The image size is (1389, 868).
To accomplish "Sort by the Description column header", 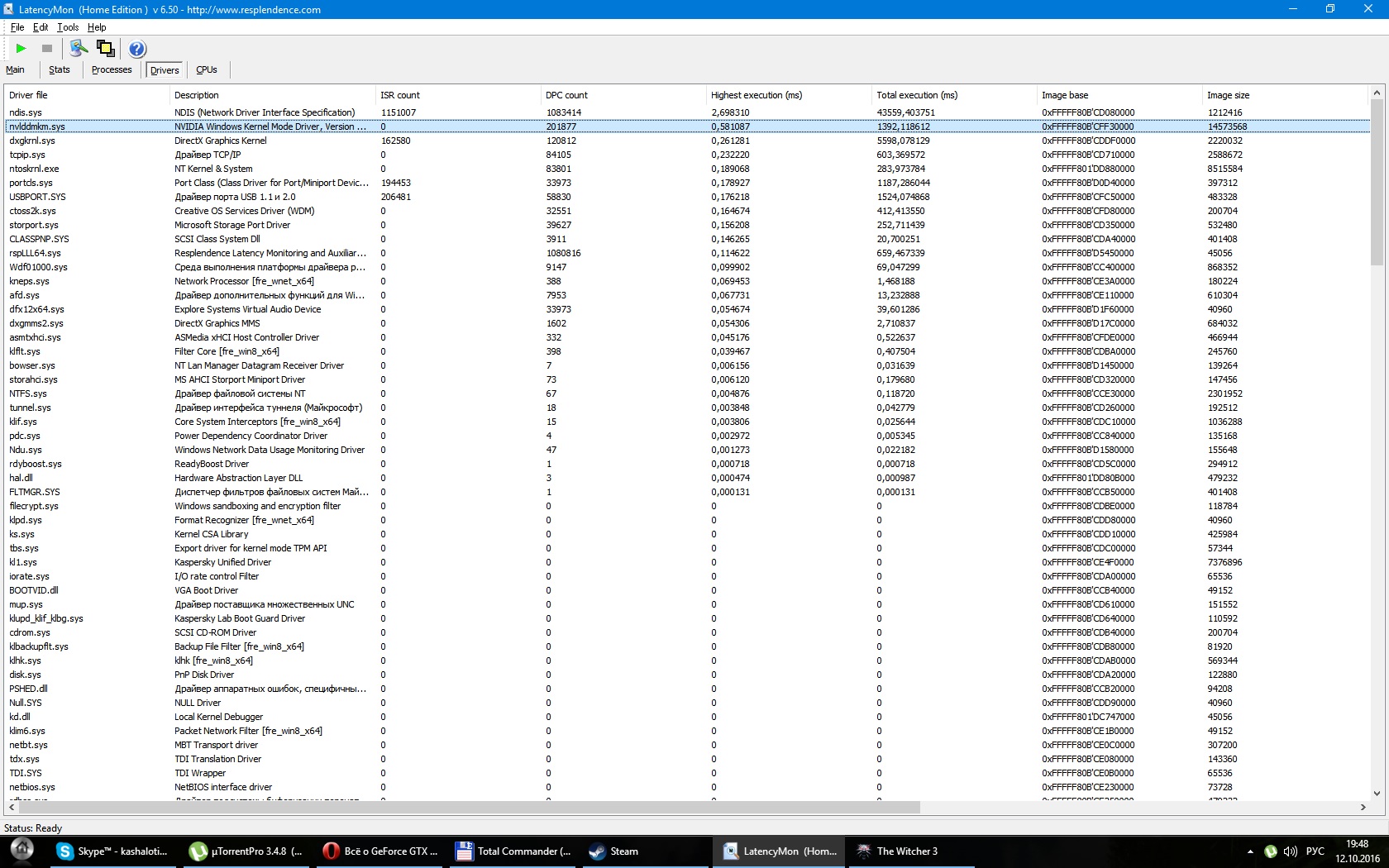I will pyautogui.click(x=273, y=95).
